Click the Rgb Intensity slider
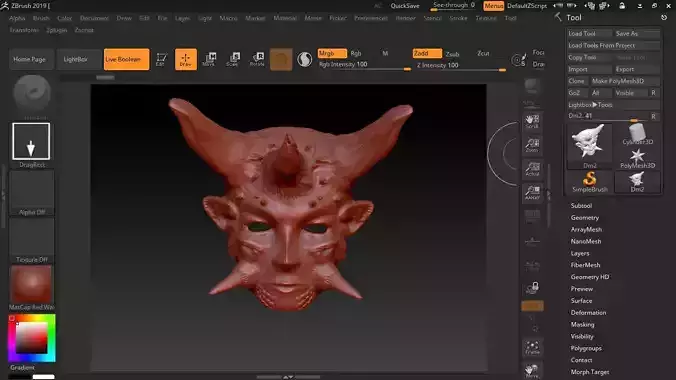 [365, 65]
